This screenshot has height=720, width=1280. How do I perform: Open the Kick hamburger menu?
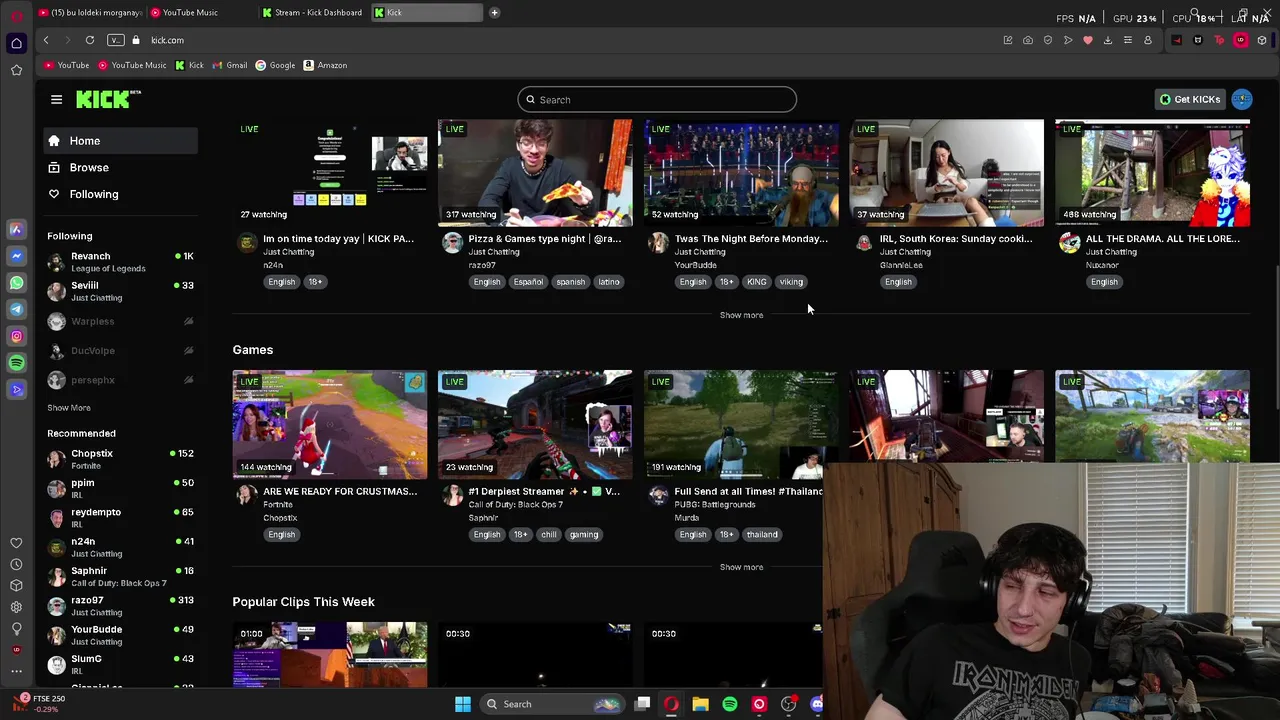coord(56,99)
